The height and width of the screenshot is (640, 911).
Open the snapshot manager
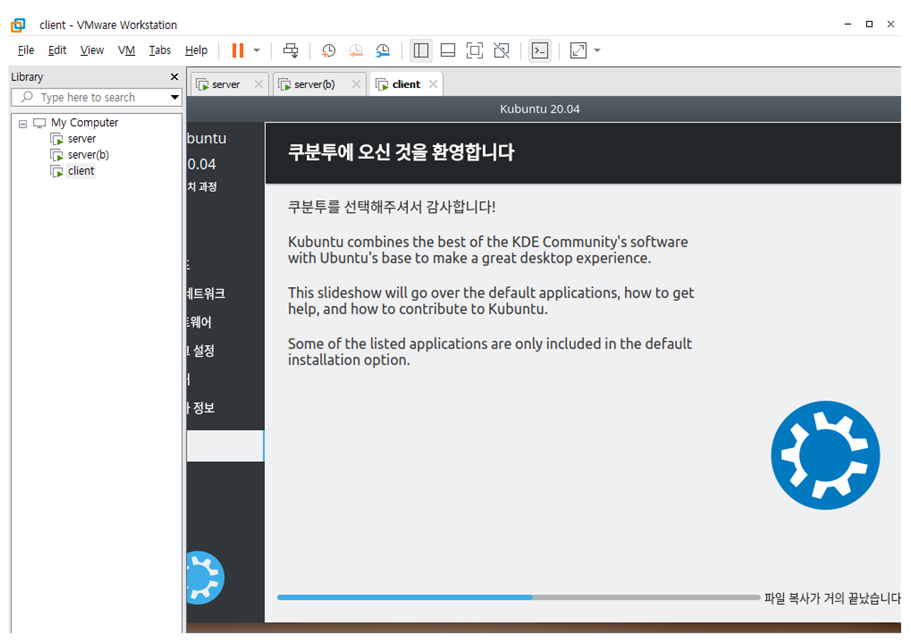tap(382, 51)
